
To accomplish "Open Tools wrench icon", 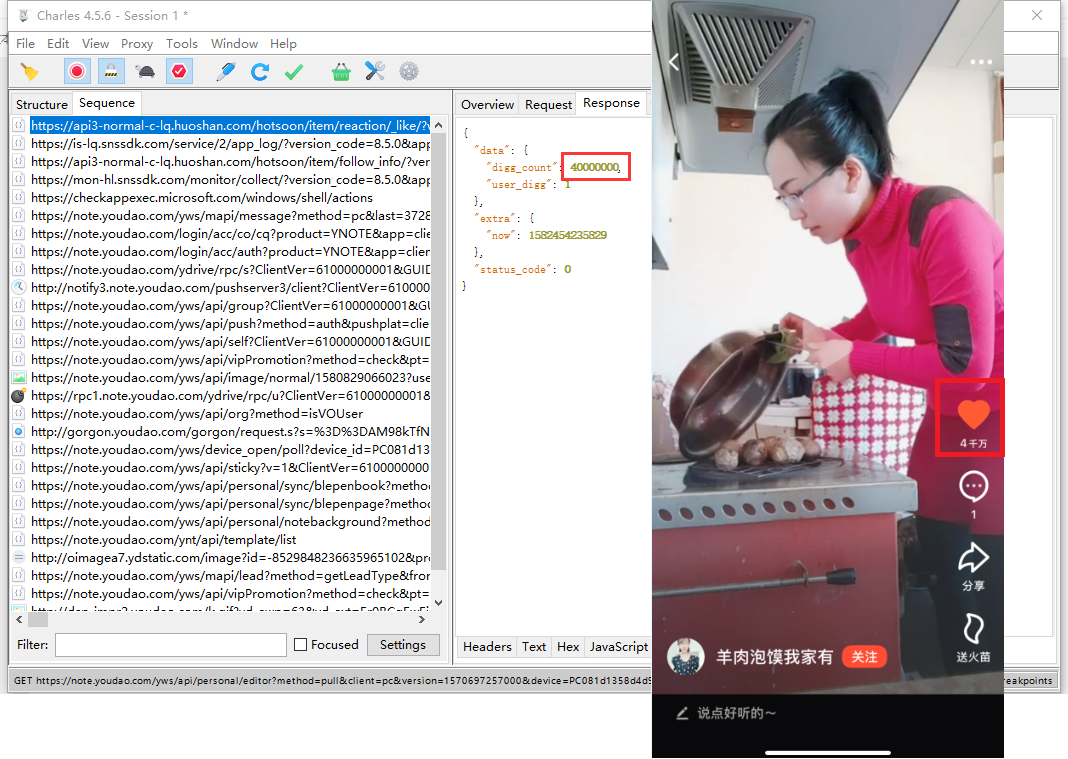I will pos(375,72).
